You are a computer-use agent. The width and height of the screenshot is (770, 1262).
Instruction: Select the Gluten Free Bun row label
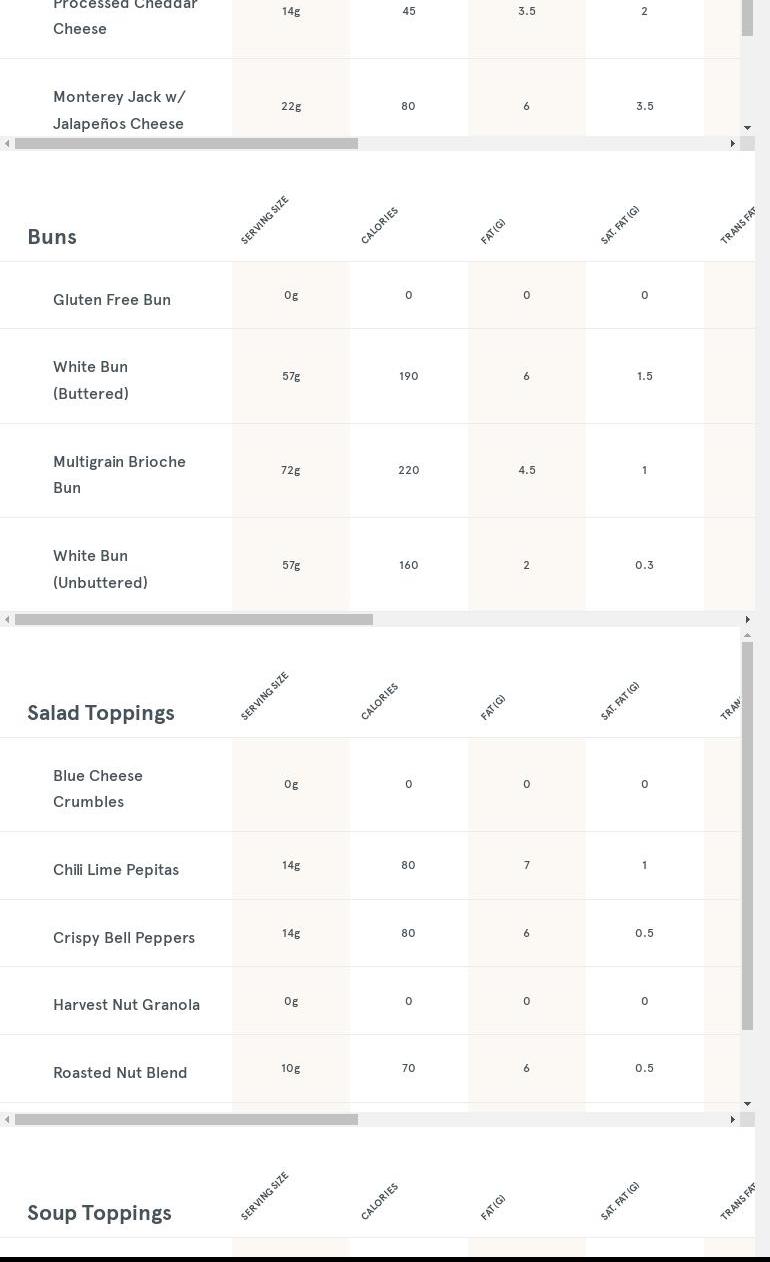click(x=112, y=300)
